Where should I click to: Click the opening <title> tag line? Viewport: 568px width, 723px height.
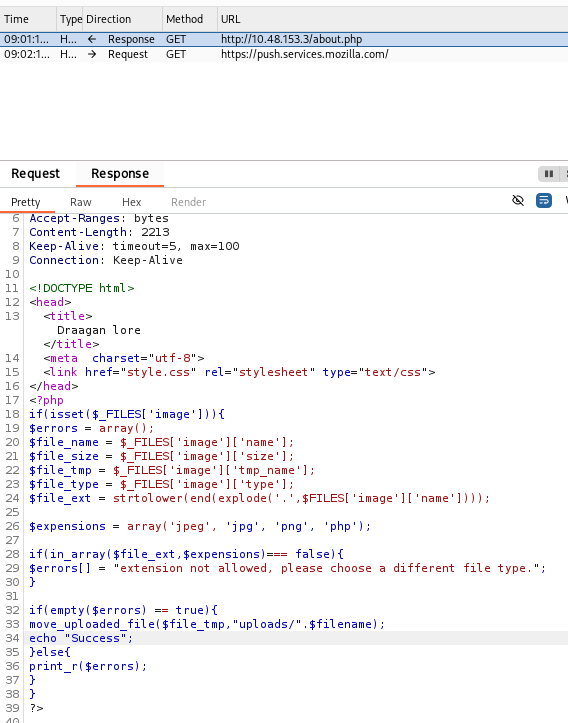click(68, 316)
